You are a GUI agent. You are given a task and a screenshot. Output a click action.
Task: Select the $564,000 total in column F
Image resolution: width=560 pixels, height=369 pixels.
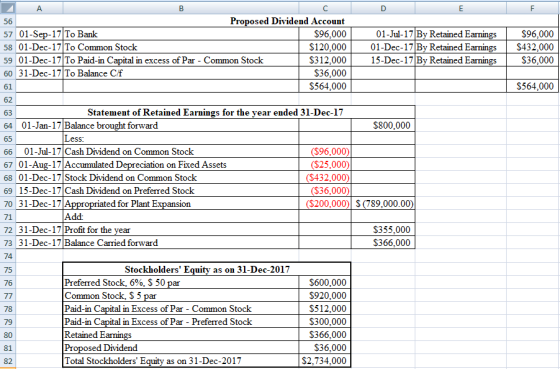point(532,86)
